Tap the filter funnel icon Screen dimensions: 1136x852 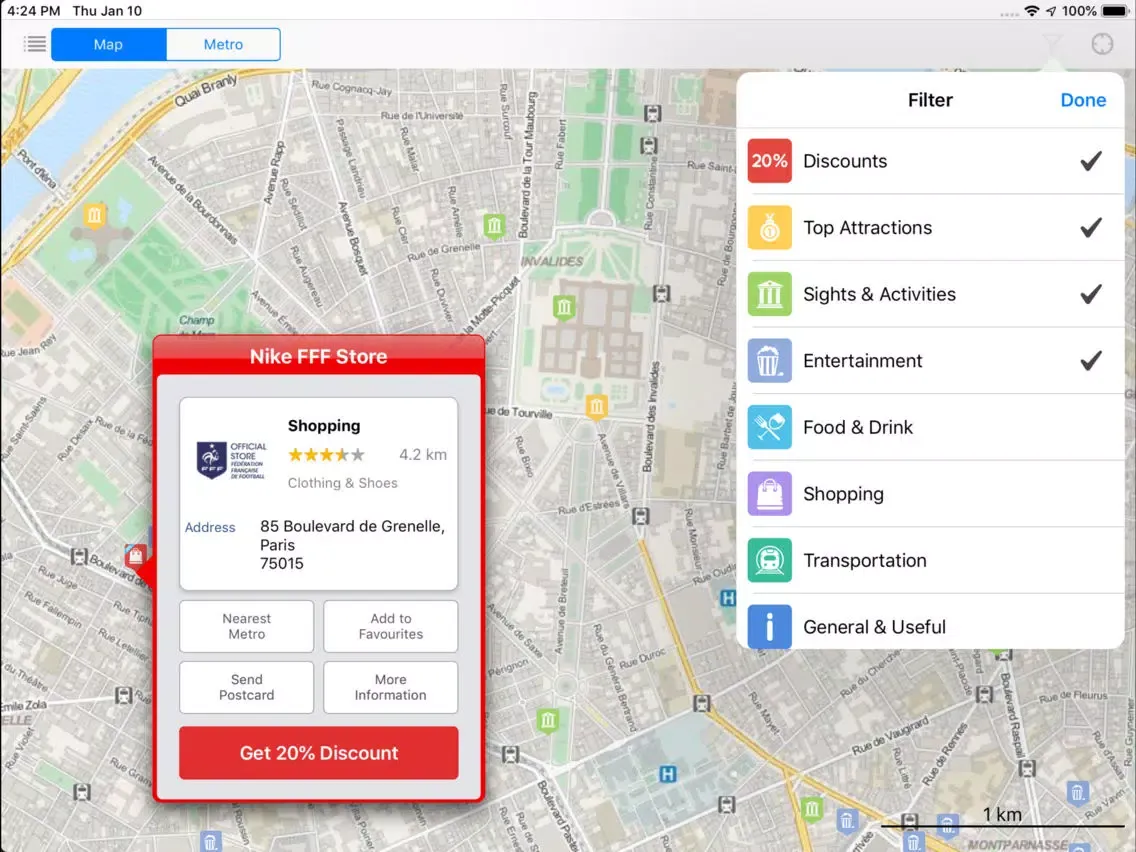1052,44
